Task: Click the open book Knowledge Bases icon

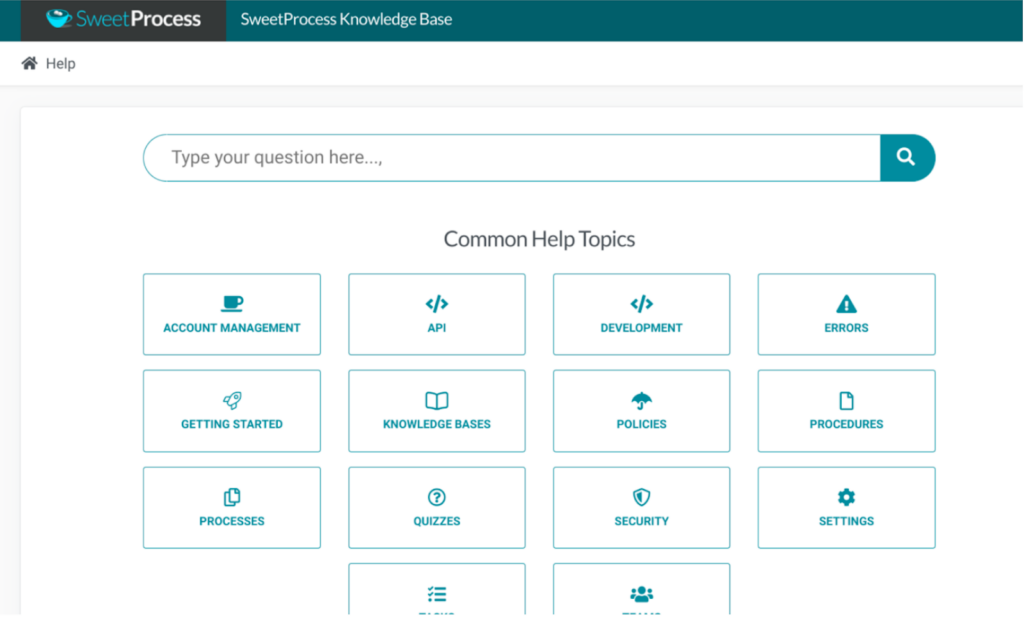Action: pyautogui.click(x=437, y=400)
